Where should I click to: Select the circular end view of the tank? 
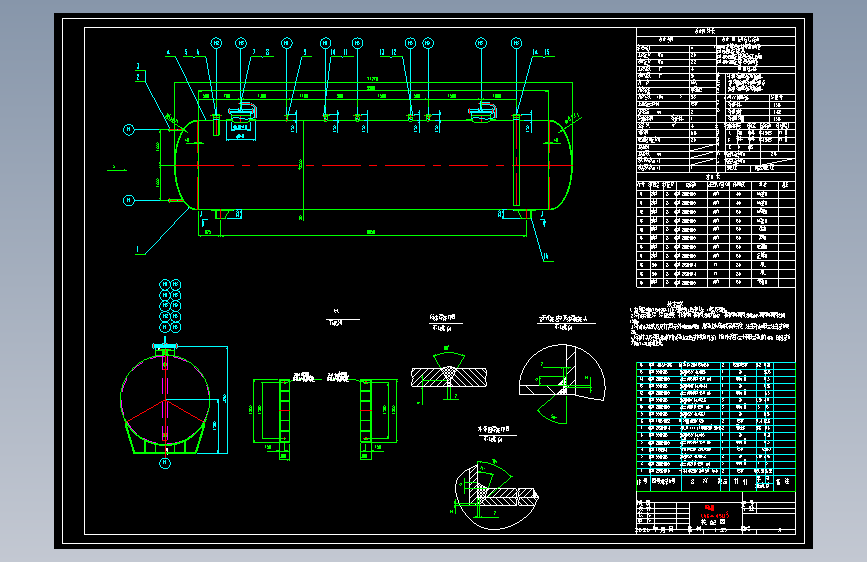click(x=165, y=400)
